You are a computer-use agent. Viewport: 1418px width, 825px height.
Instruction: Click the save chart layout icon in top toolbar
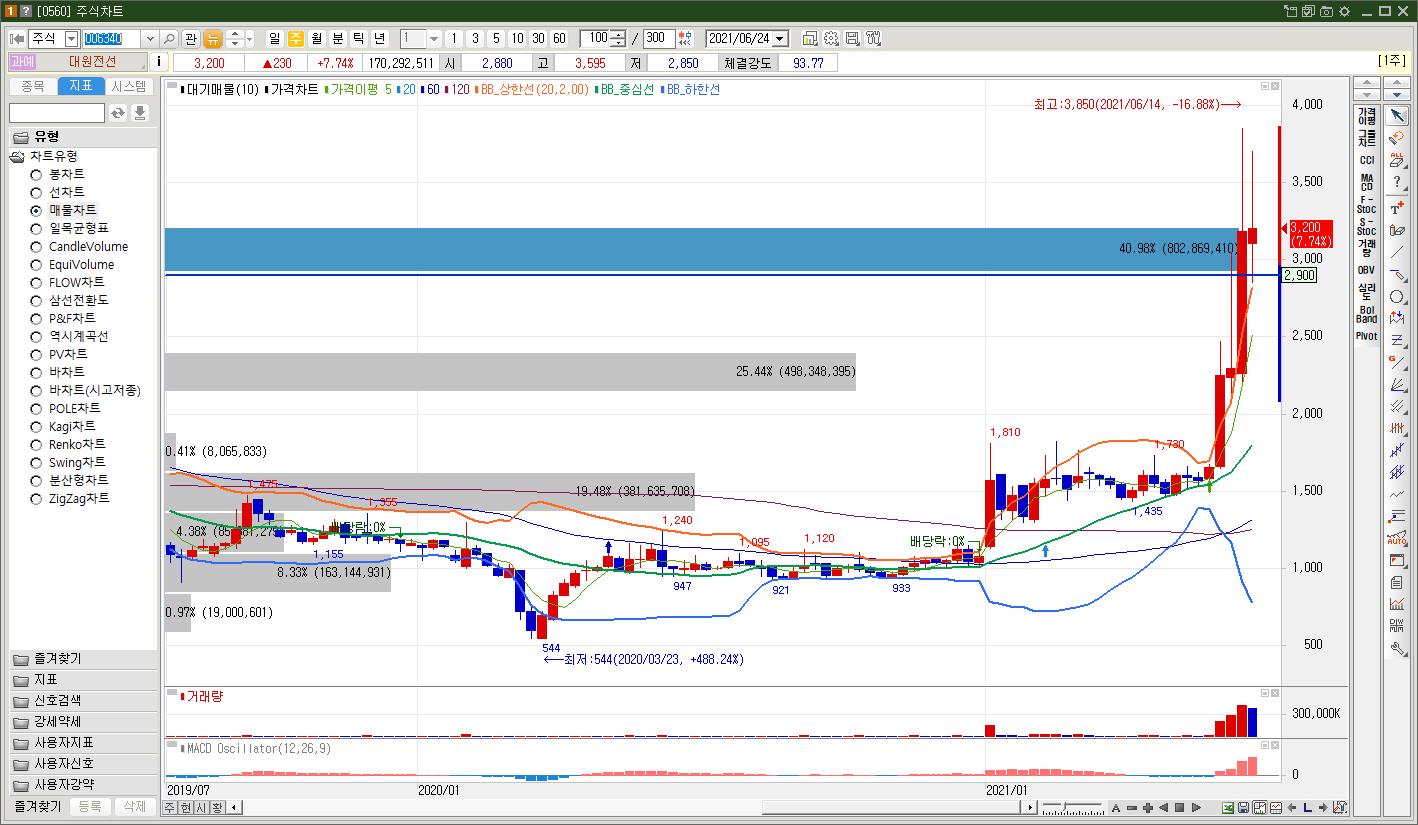point(852,39)
